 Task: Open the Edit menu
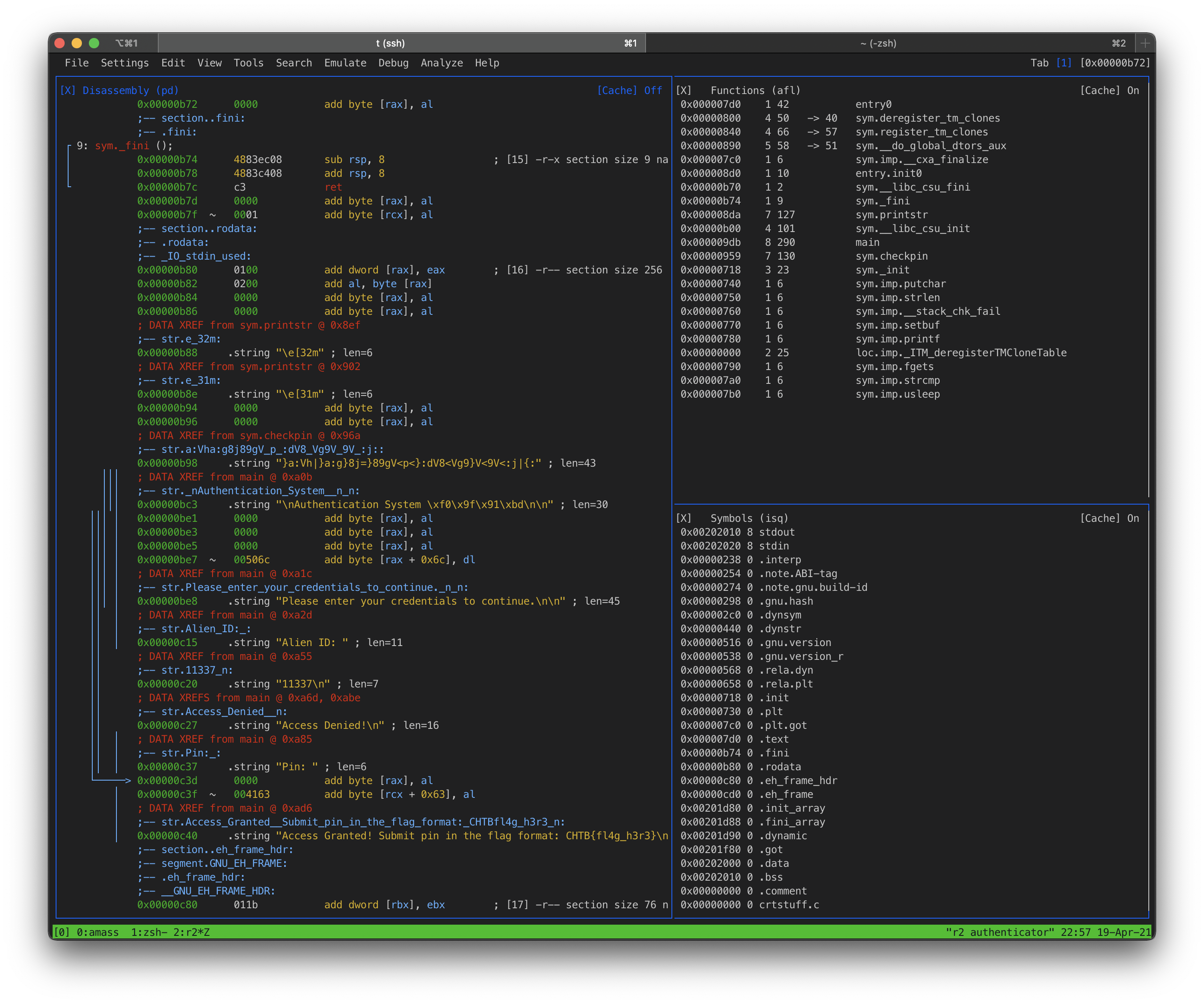172,63
